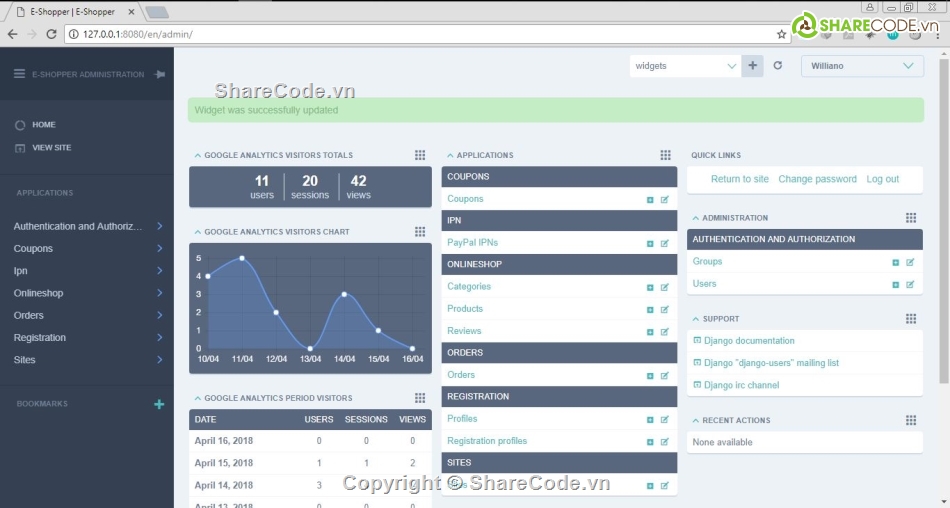Click the dashboard reset refresh icon
Screen dimensions: 950x508
click(x=778, y=65)
